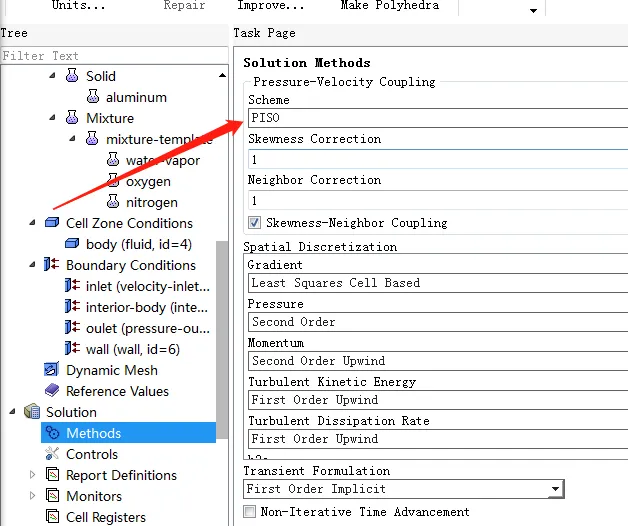Click the interior-body boundary icon

pos(72,306)
